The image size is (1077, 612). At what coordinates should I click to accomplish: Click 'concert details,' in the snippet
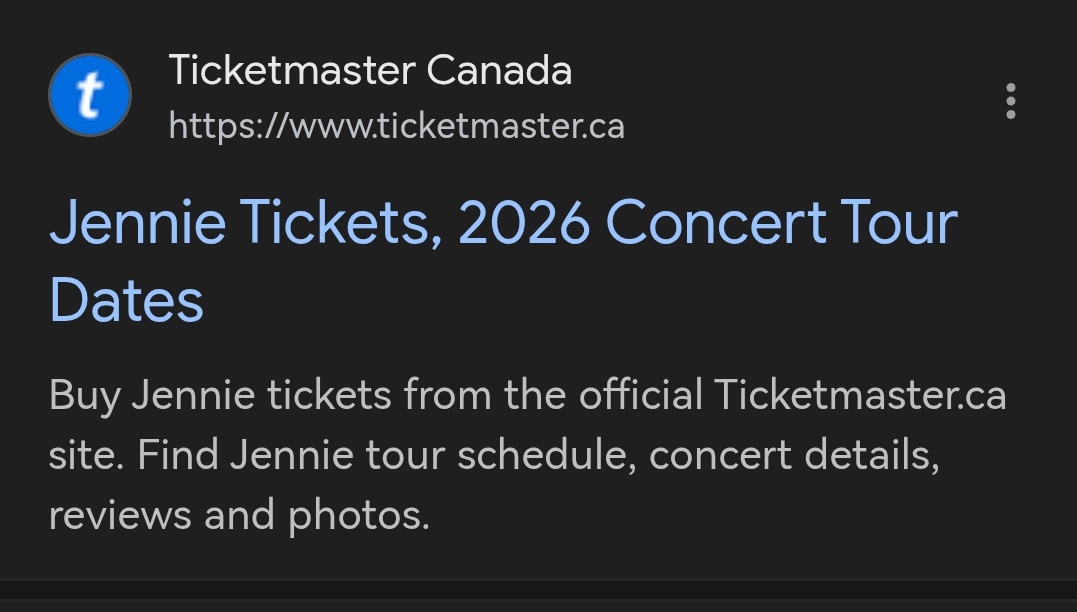pyautogui.click(x=794, y=456)
